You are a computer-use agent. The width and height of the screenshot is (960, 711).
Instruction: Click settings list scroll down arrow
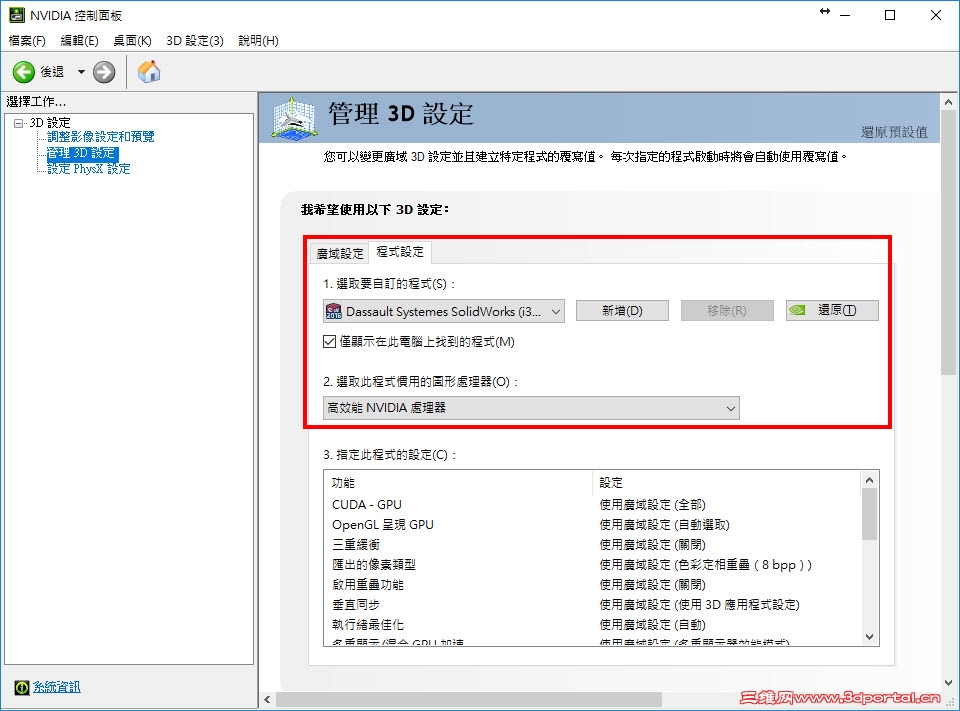(x=869, y=637)
